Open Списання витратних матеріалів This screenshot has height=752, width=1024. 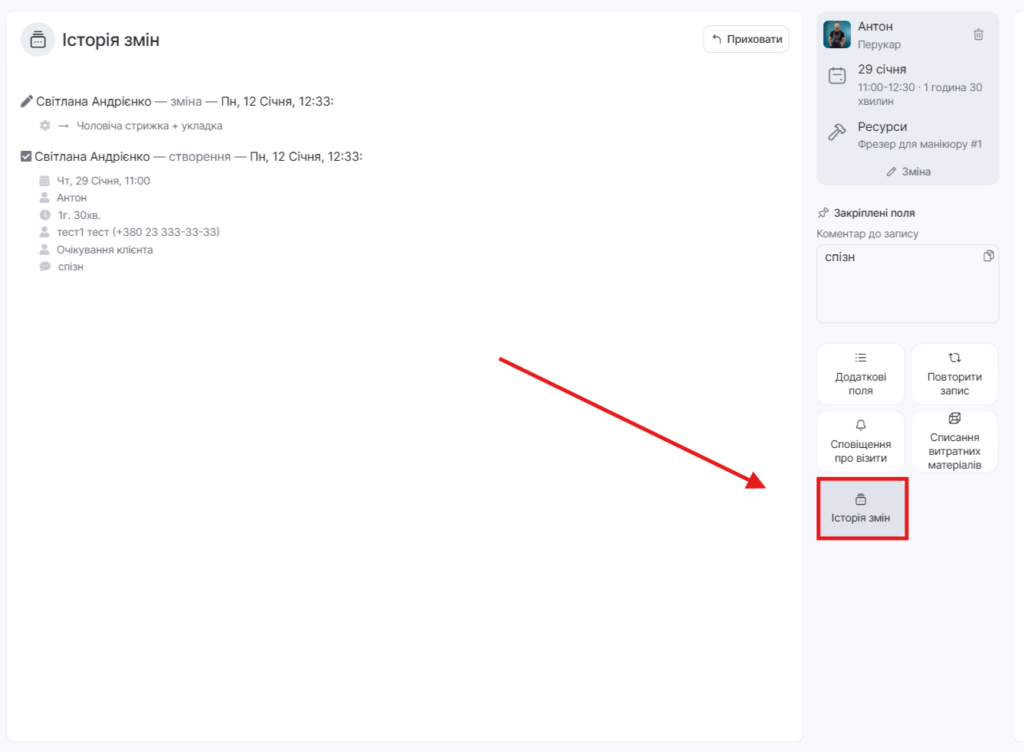click(x=954, y=441)
